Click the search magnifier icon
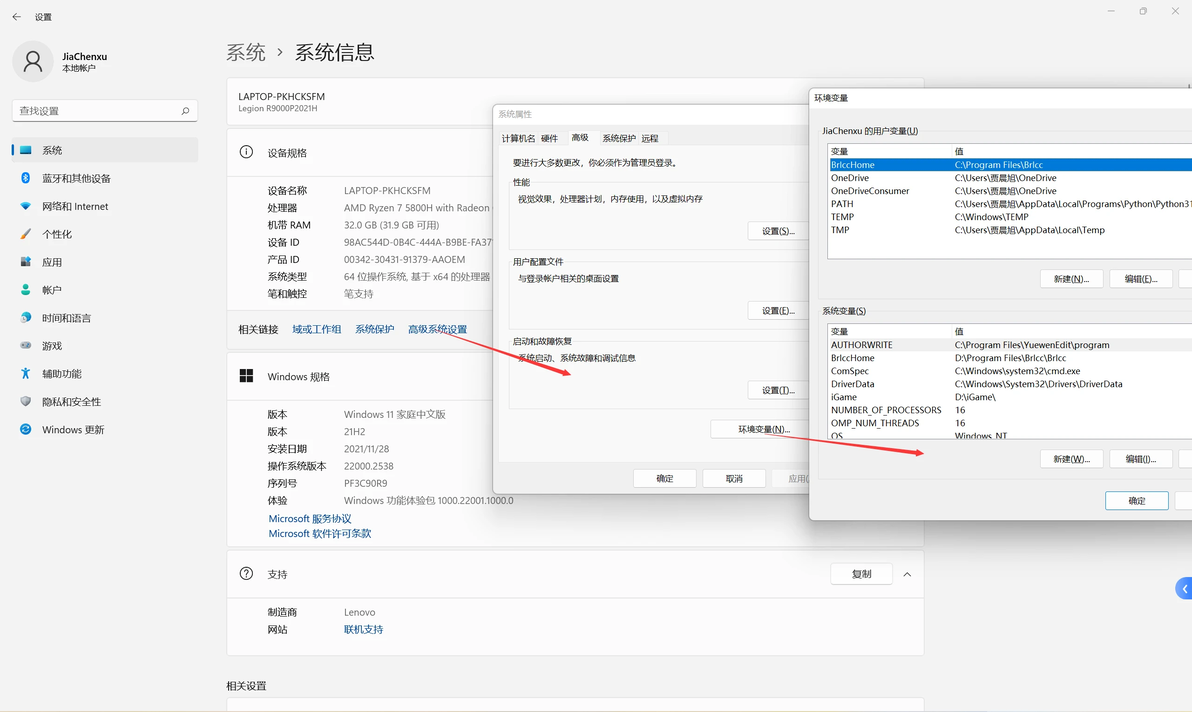Viewport: 1192px width, 712px height. (x=185, y=111)
